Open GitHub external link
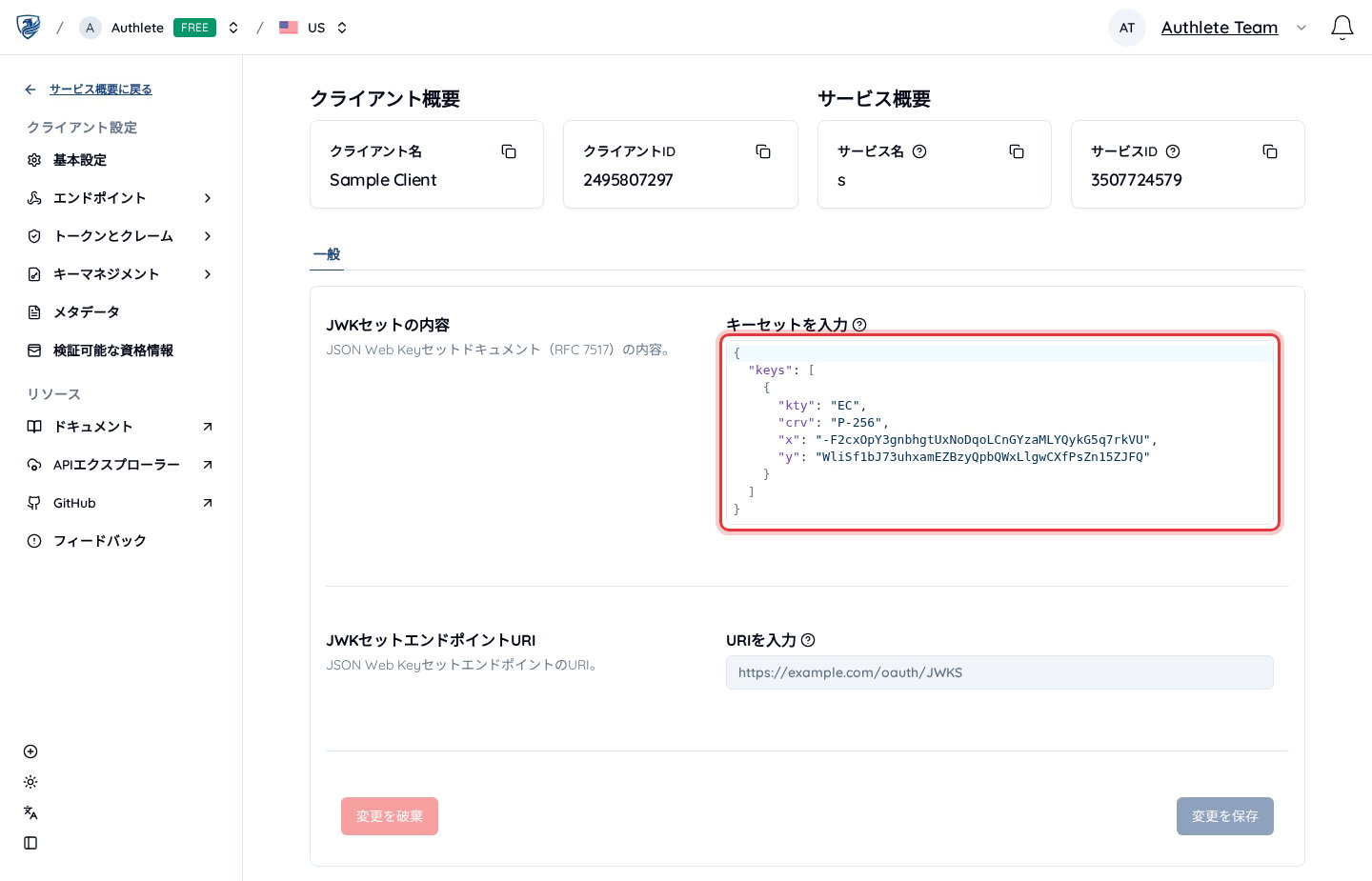This screenshot has width=1372, height=881. pyautogui.click(x=119, y=503)
